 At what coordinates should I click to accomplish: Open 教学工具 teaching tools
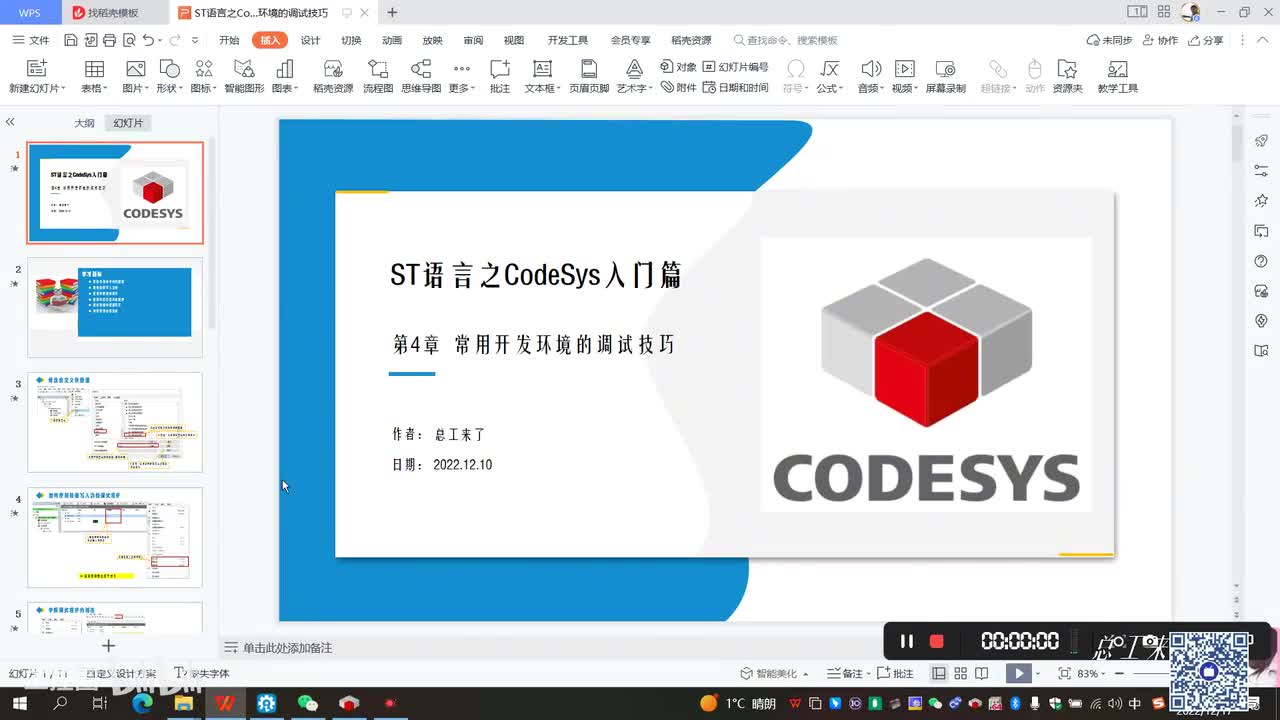point(1118,76)
